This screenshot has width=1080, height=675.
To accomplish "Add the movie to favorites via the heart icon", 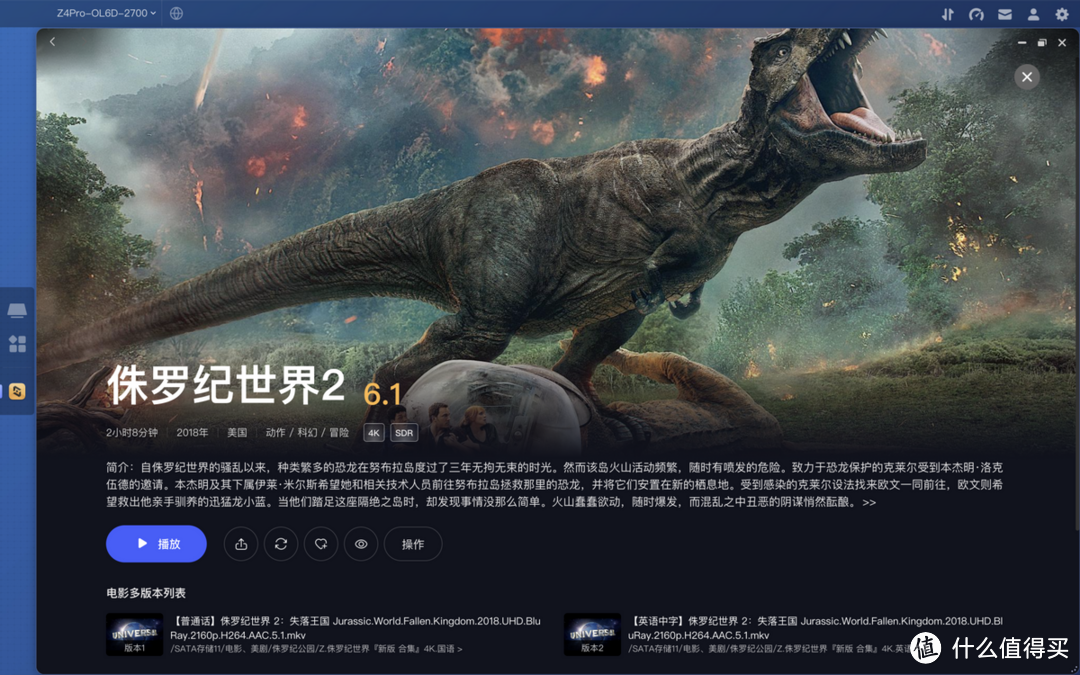I will [321, 544].
